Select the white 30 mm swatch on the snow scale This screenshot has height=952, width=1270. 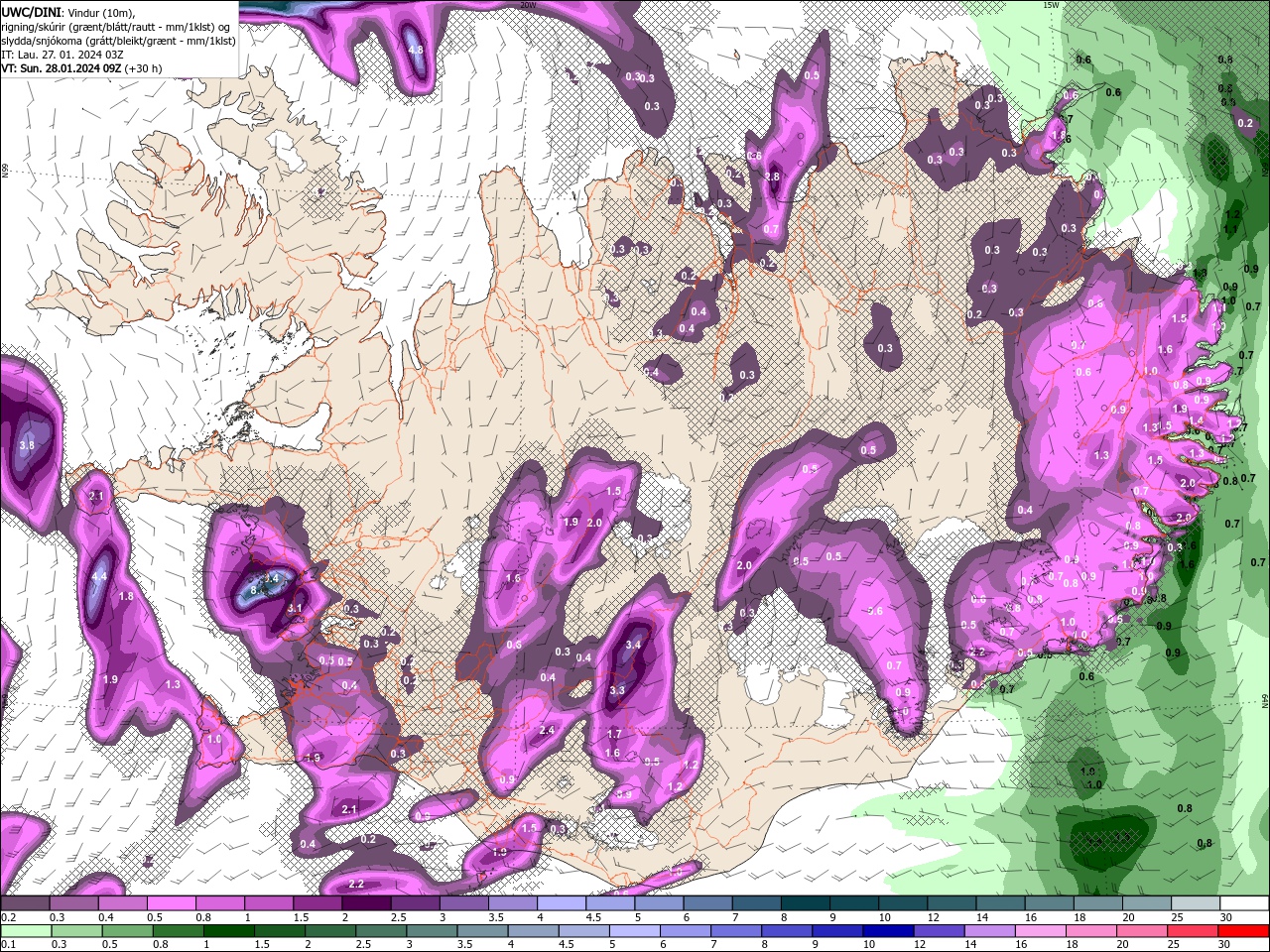point(1244,903)
